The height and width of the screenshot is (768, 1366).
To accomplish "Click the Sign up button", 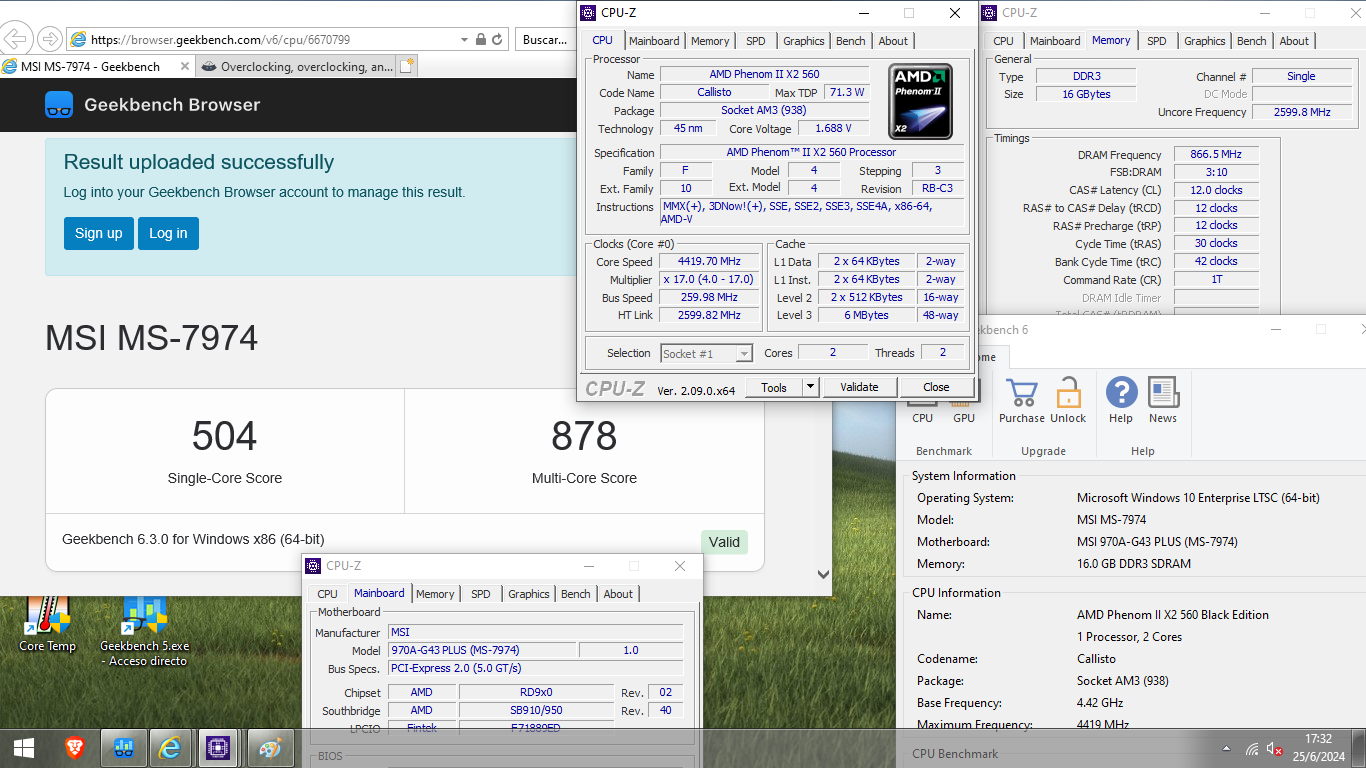I will point(99,233).
